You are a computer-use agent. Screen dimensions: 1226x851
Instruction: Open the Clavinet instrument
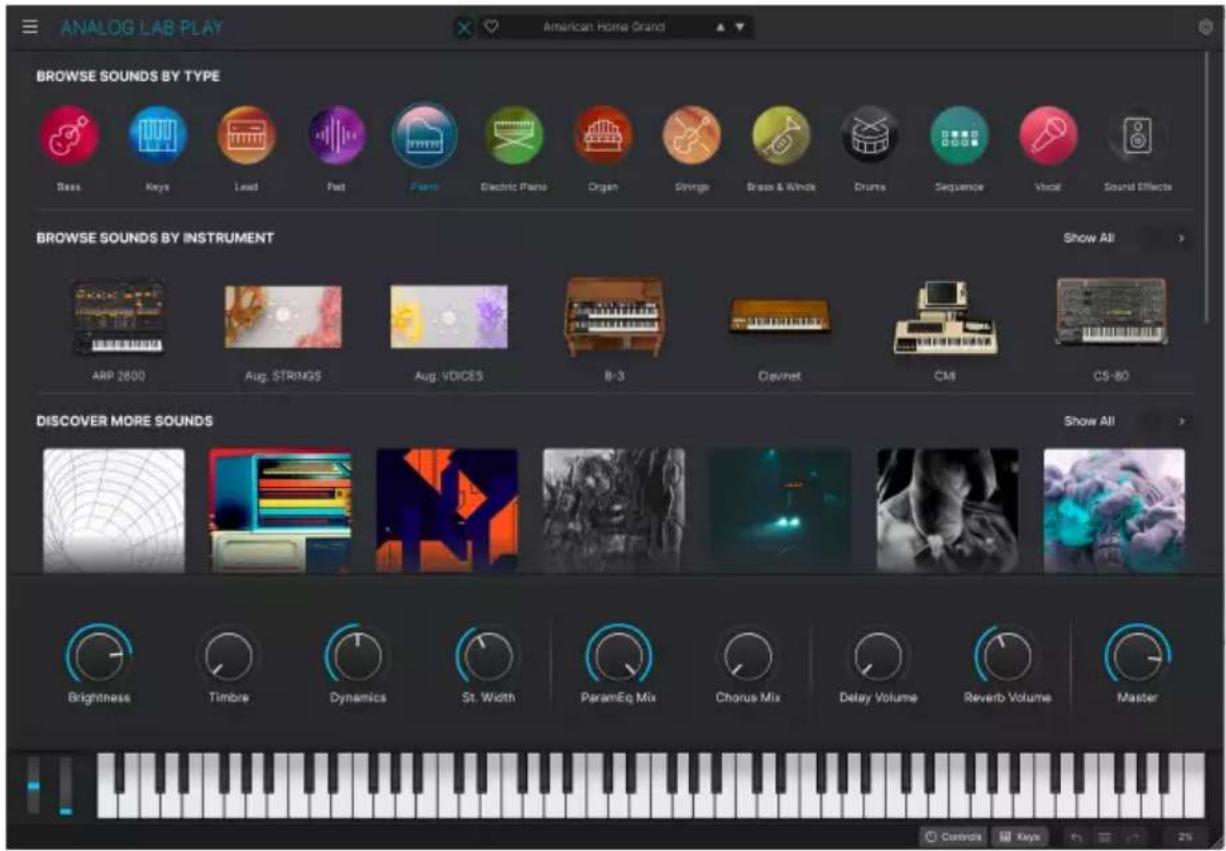click(x=780, y=317)
